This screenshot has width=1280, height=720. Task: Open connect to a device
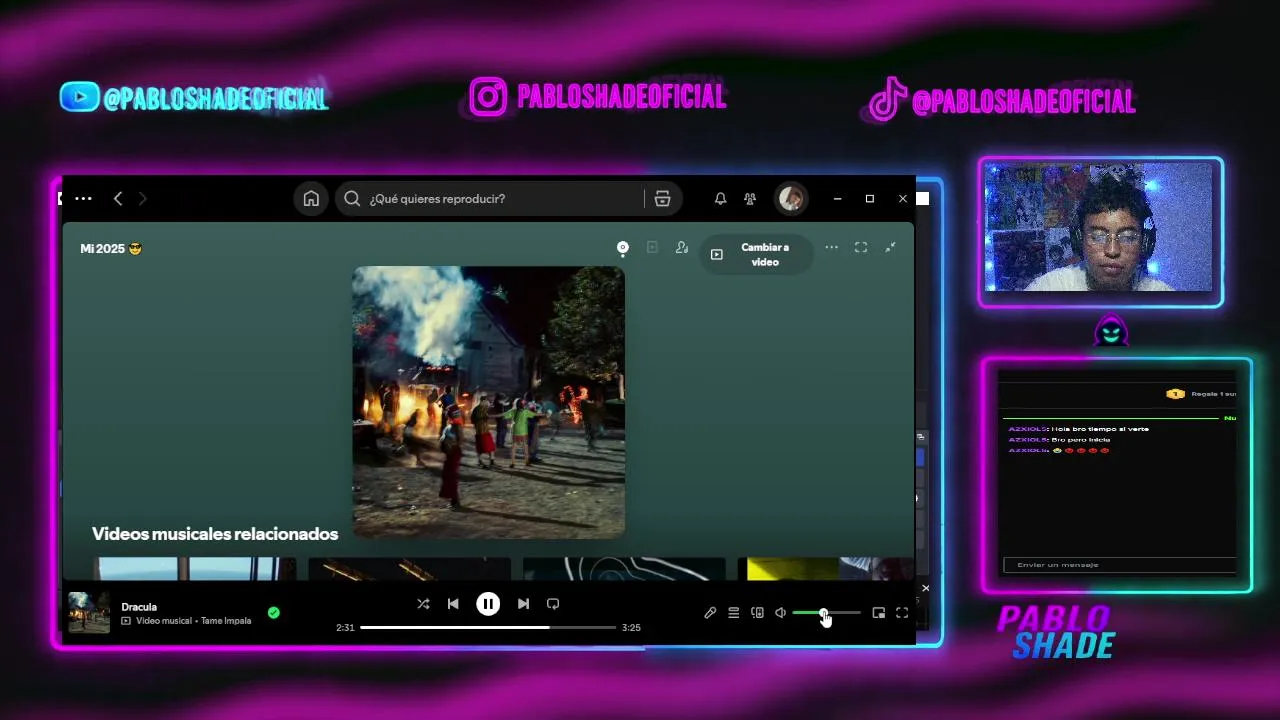click(x=757, y=613)
